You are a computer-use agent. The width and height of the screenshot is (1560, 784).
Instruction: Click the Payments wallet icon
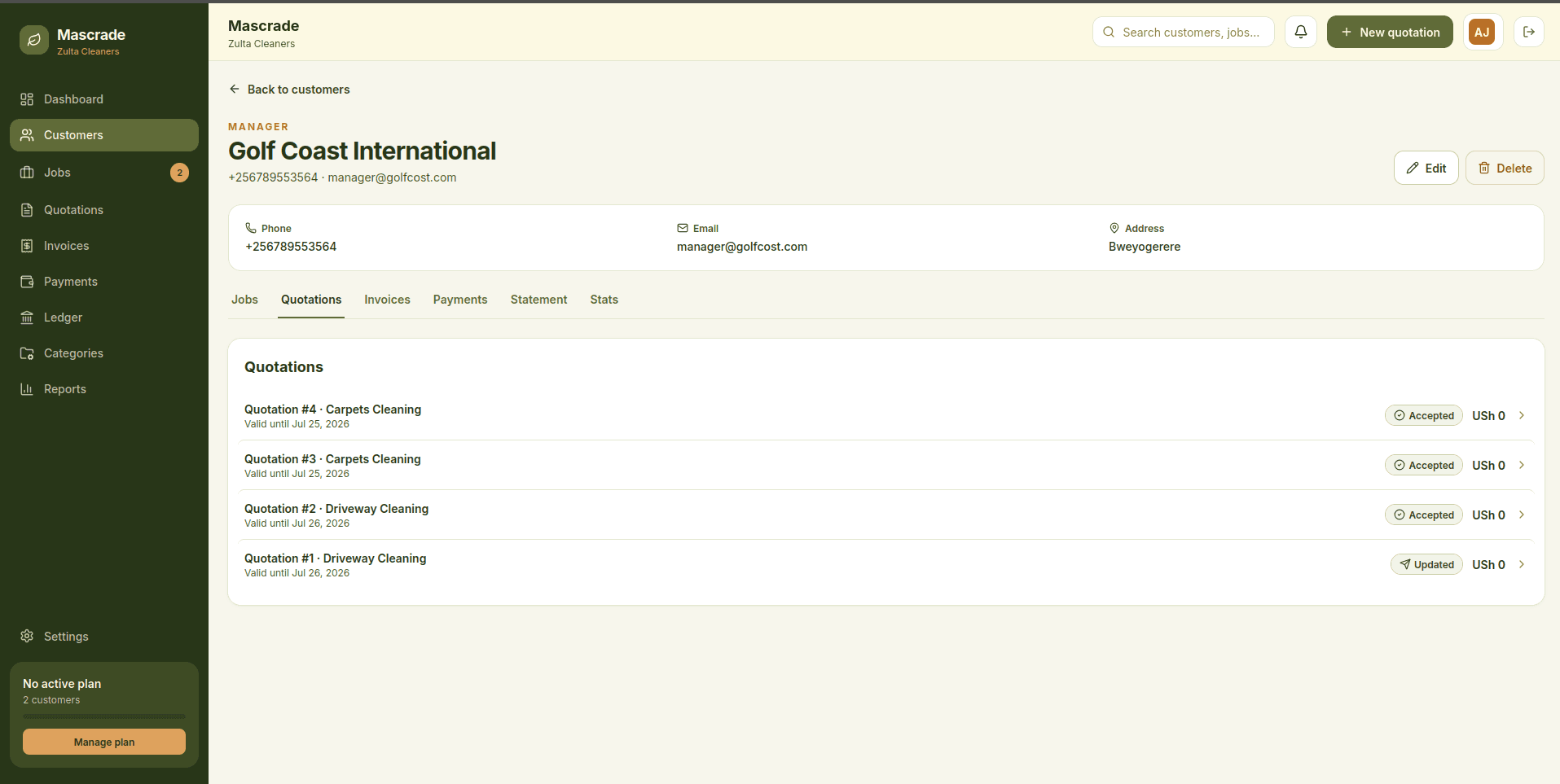tap(27, 282)
